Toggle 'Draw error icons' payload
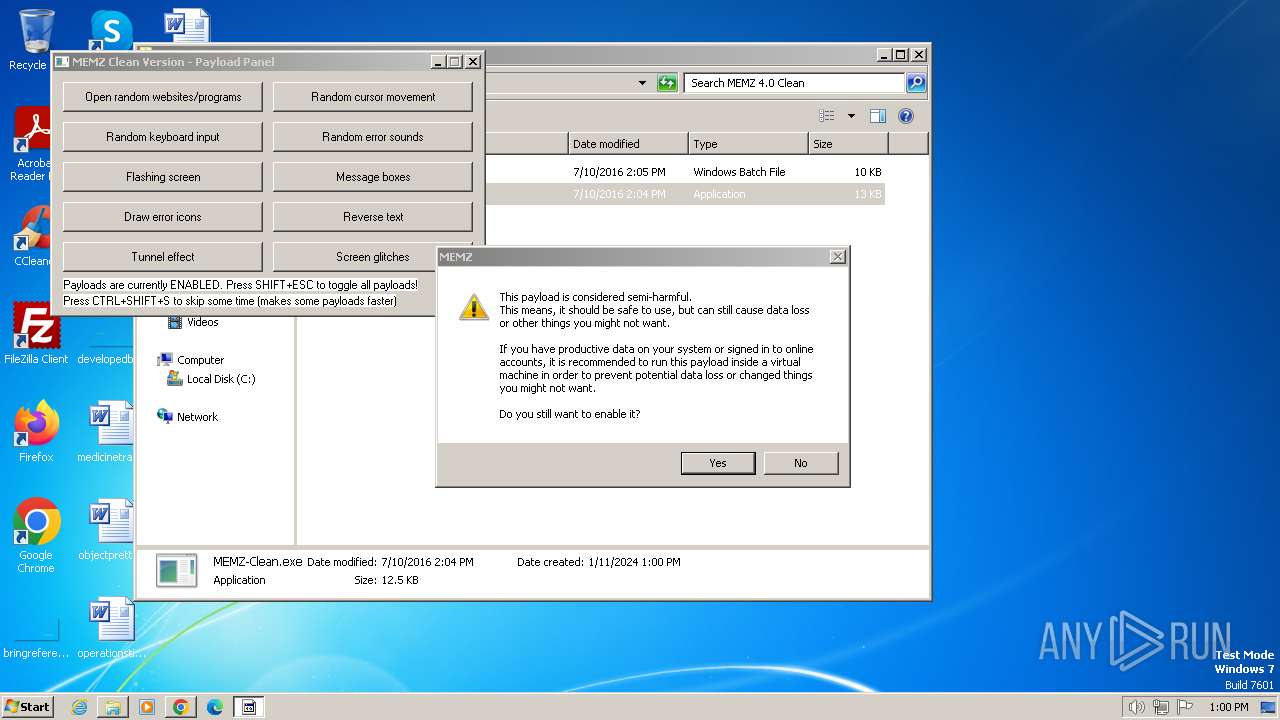 [163, 217]
